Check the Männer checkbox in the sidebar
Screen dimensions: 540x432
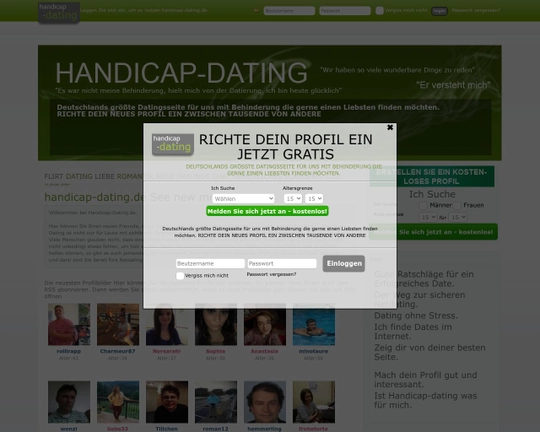(423, 206)
